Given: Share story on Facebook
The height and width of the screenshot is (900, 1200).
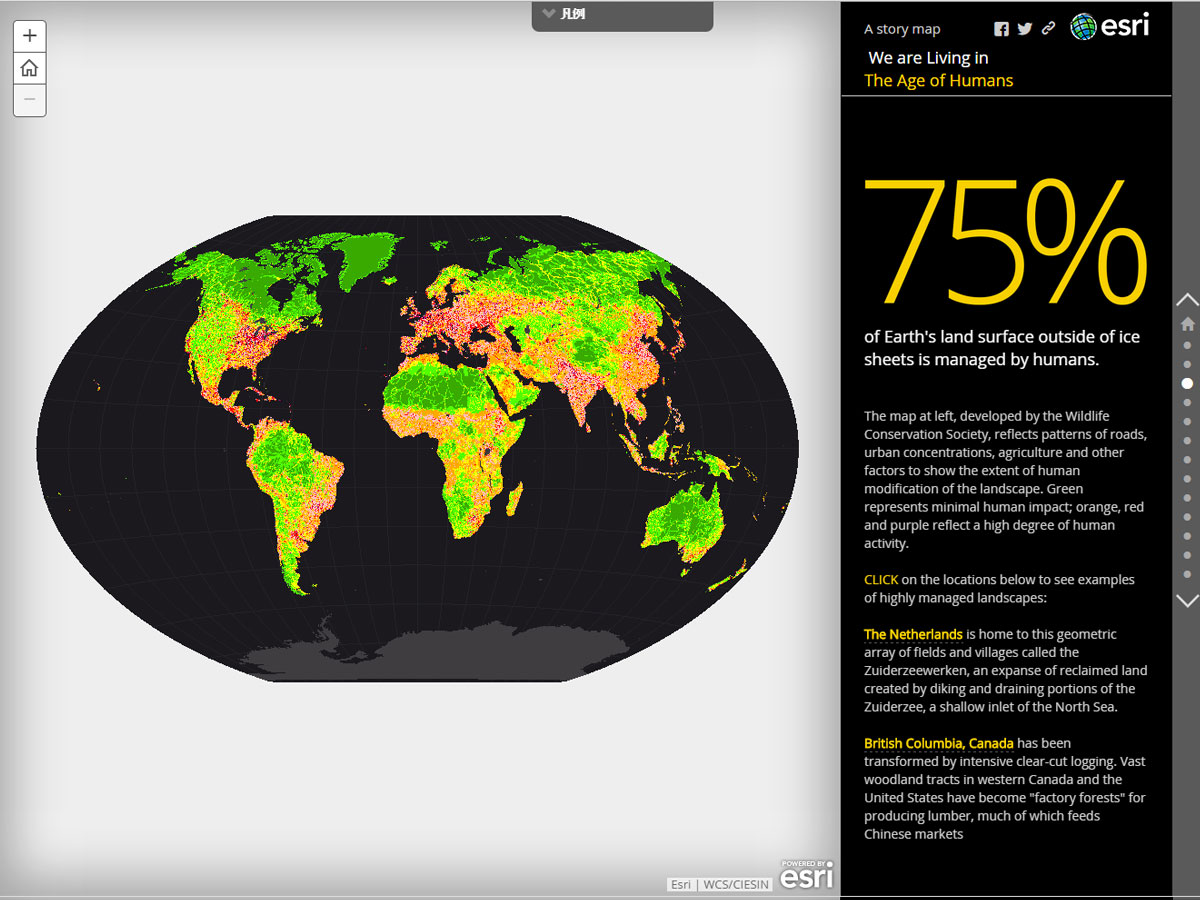Looking at the screenshot, I should tap(1001, 29).
